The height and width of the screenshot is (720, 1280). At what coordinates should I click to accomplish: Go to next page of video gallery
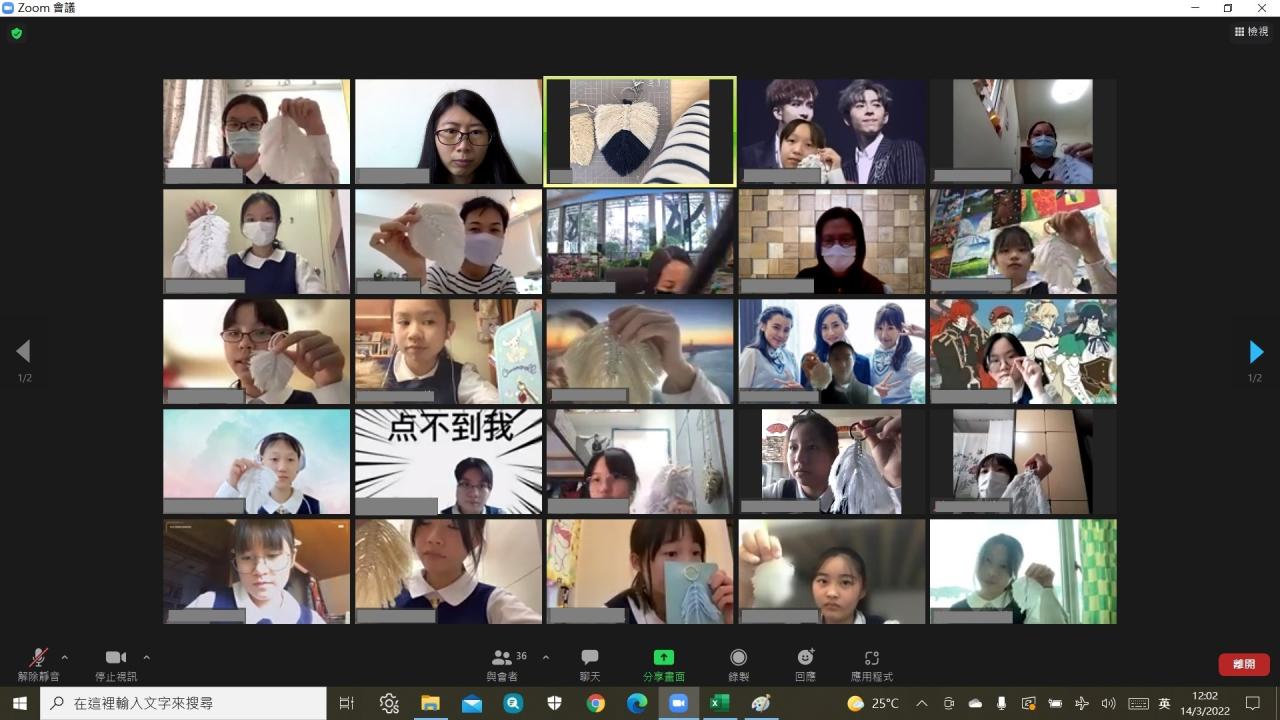[1256, 352]
